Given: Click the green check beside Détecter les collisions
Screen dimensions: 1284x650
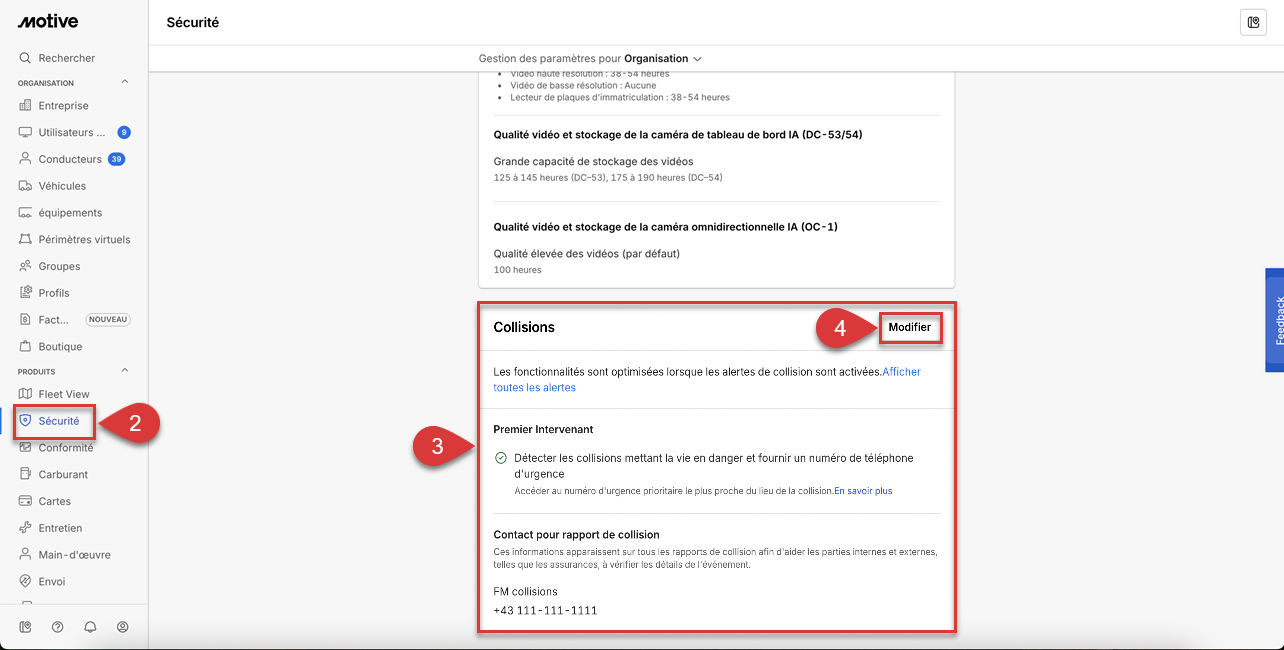Looking at the screenshot, I should click(x=501, y=458).
